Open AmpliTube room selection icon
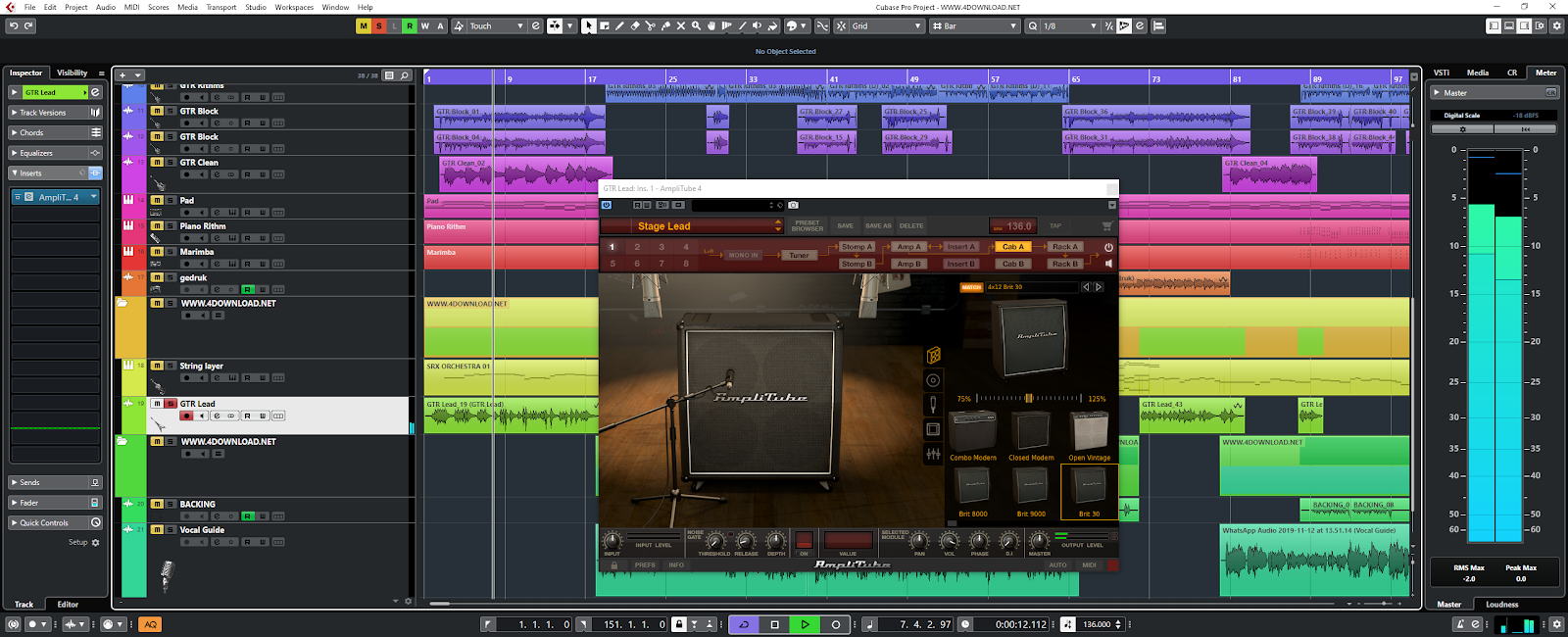This screenshot has width=1568, height=637. [933, 429]
